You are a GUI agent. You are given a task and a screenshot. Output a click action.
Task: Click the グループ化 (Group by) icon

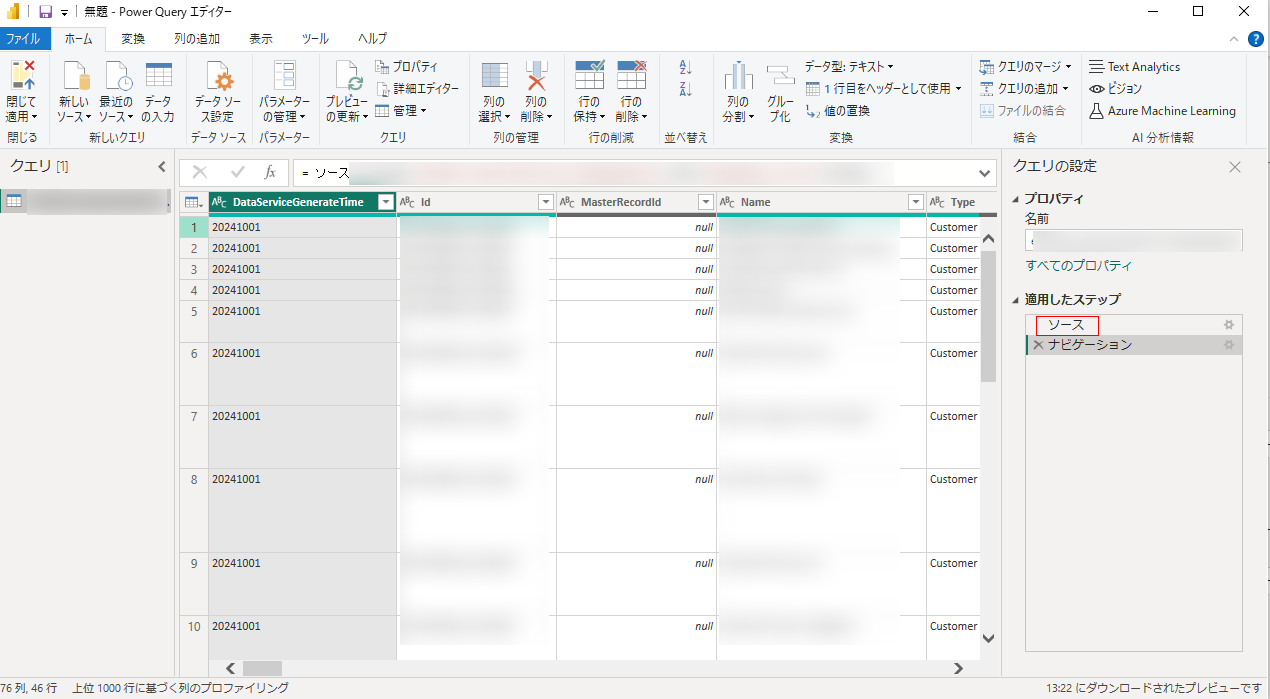tap(779, 78)
